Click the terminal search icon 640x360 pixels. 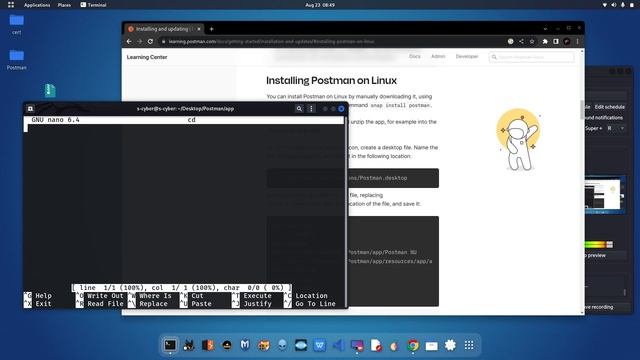click(x=299, y=109)
